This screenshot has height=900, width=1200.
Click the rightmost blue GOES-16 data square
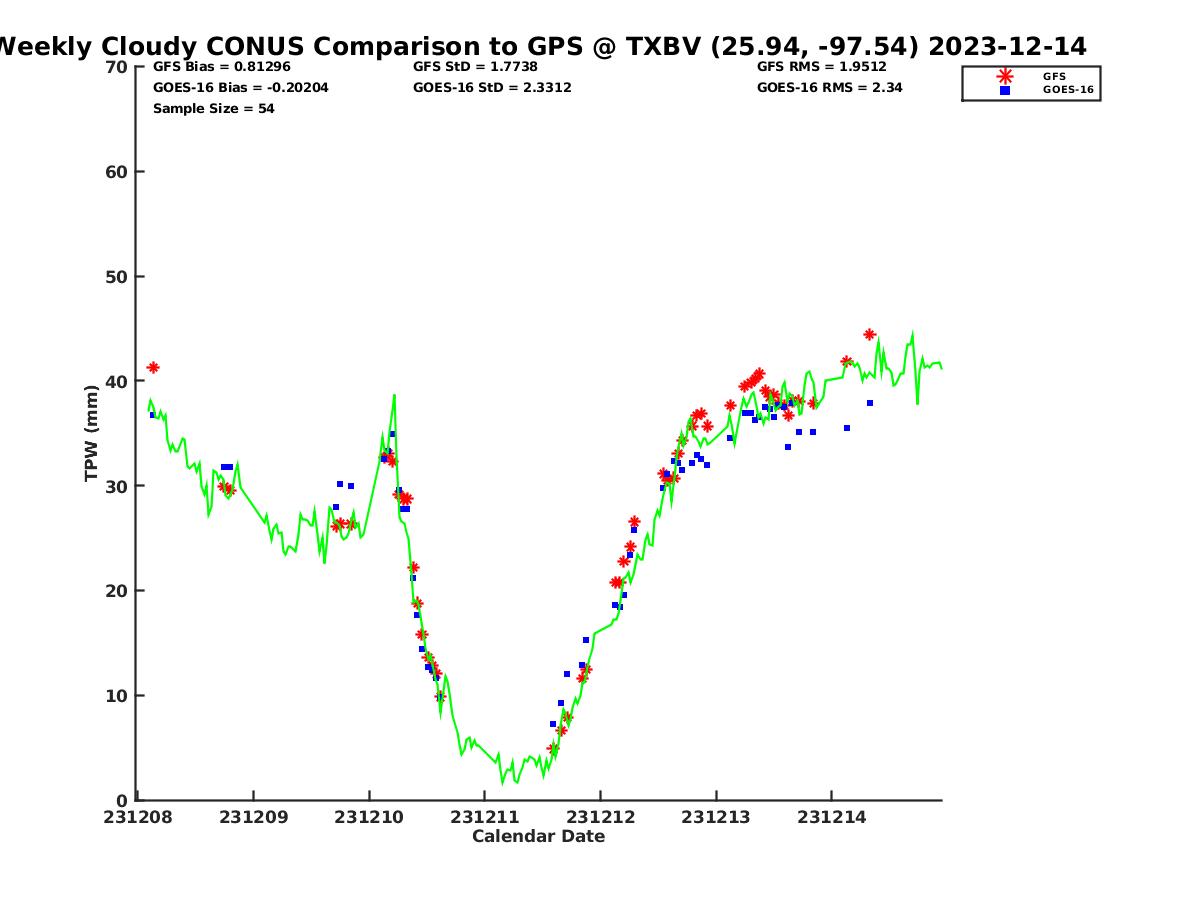[x=870, y=403]
